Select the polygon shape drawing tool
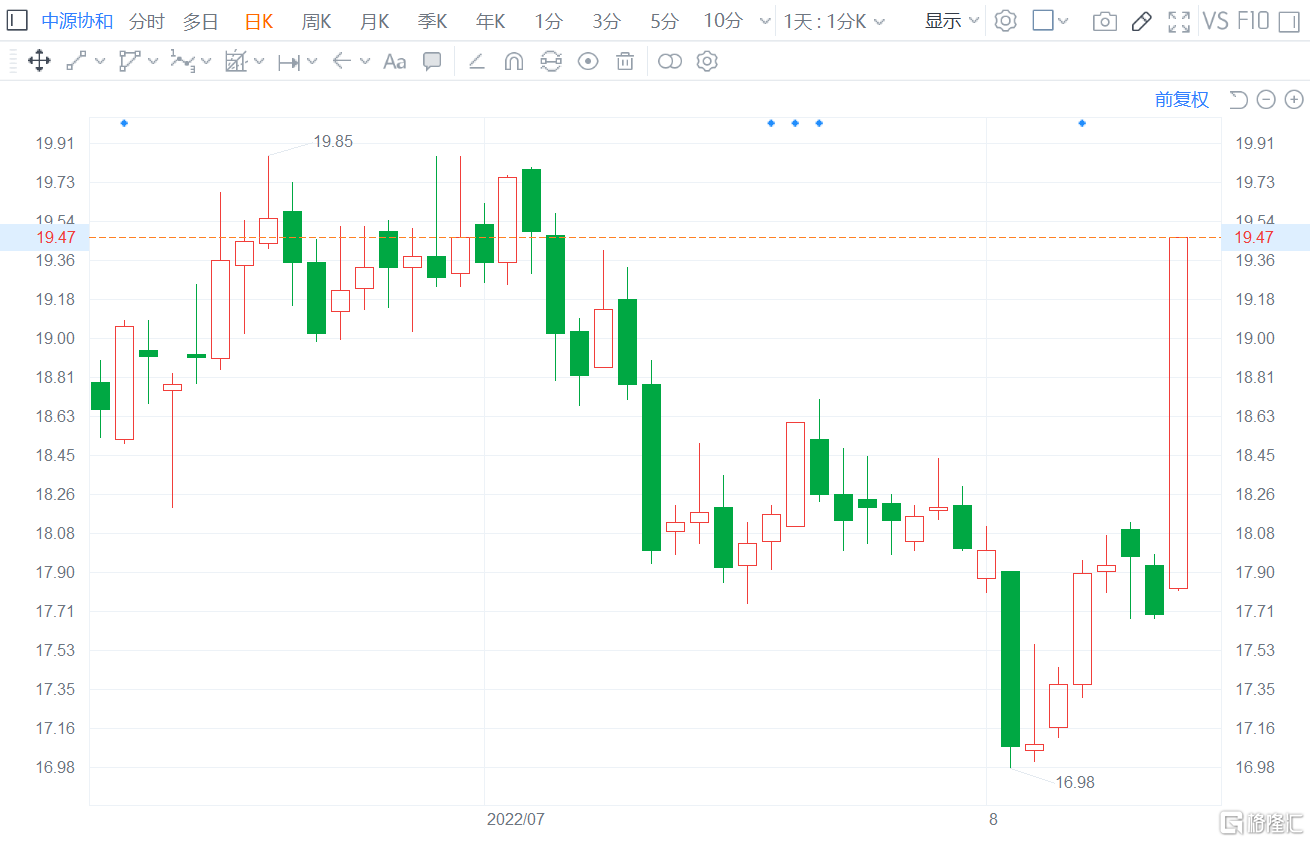Image resolution: width=1310 pixels, height=842 pixels. tap(129, 61)
